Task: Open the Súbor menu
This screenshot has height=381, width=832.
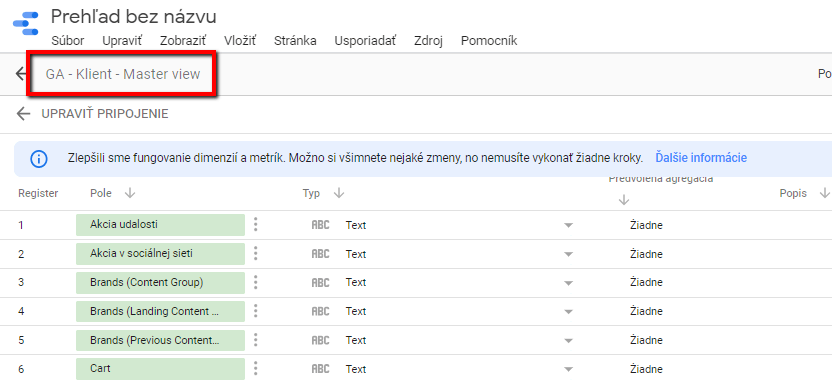Action: tap(68, 41)
